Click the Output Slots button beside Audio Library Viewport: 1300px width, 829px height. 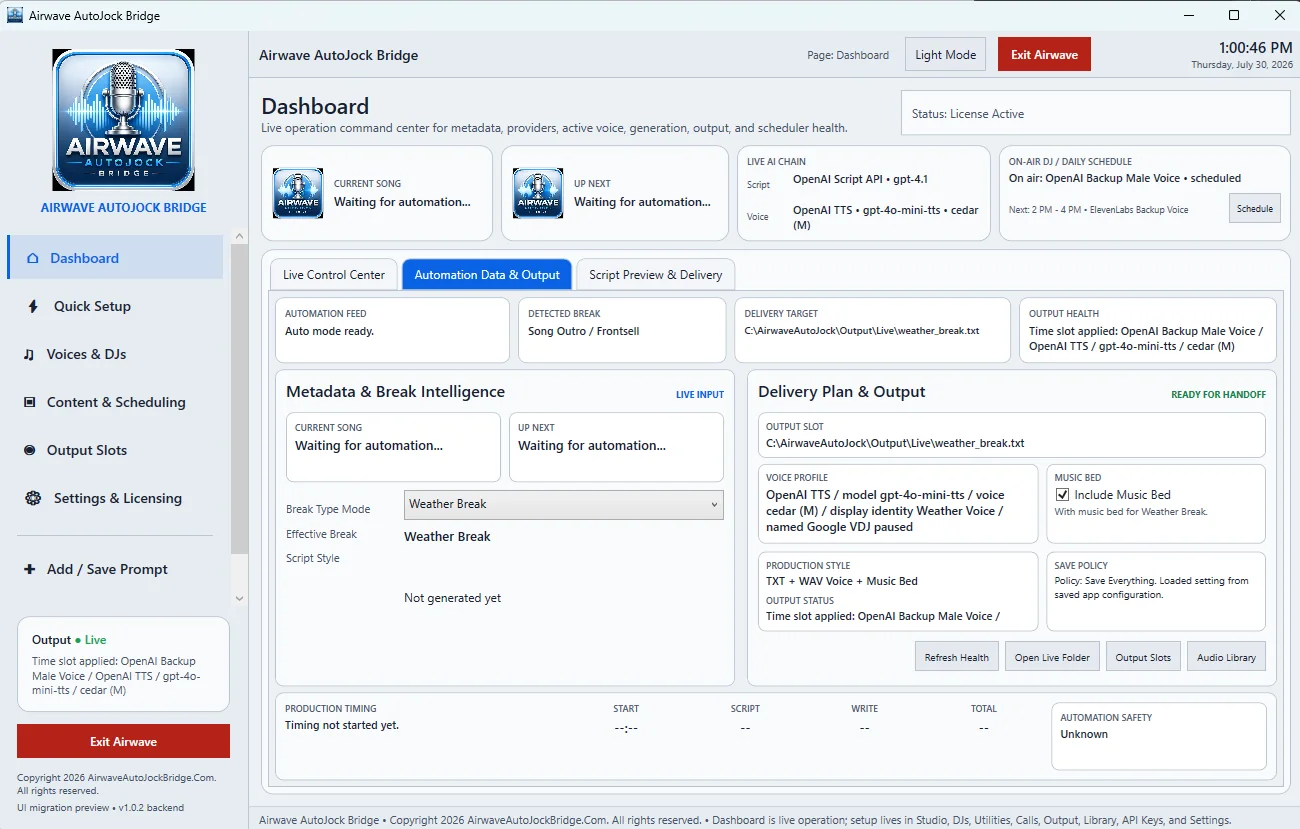coord(1143,657)
